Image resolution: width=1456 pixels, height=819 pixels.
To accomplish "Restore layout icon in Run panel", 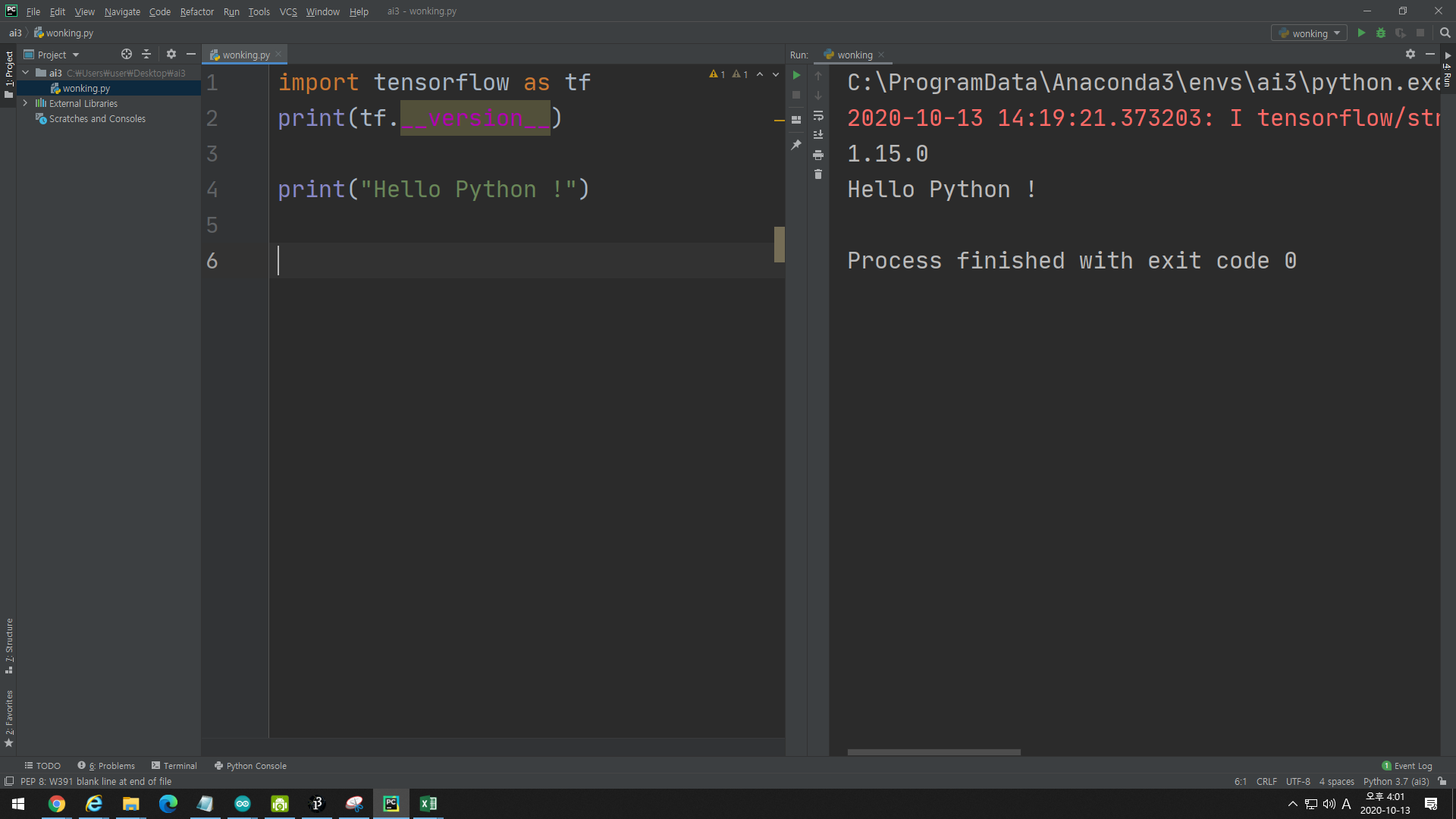I will coord(796,120).
